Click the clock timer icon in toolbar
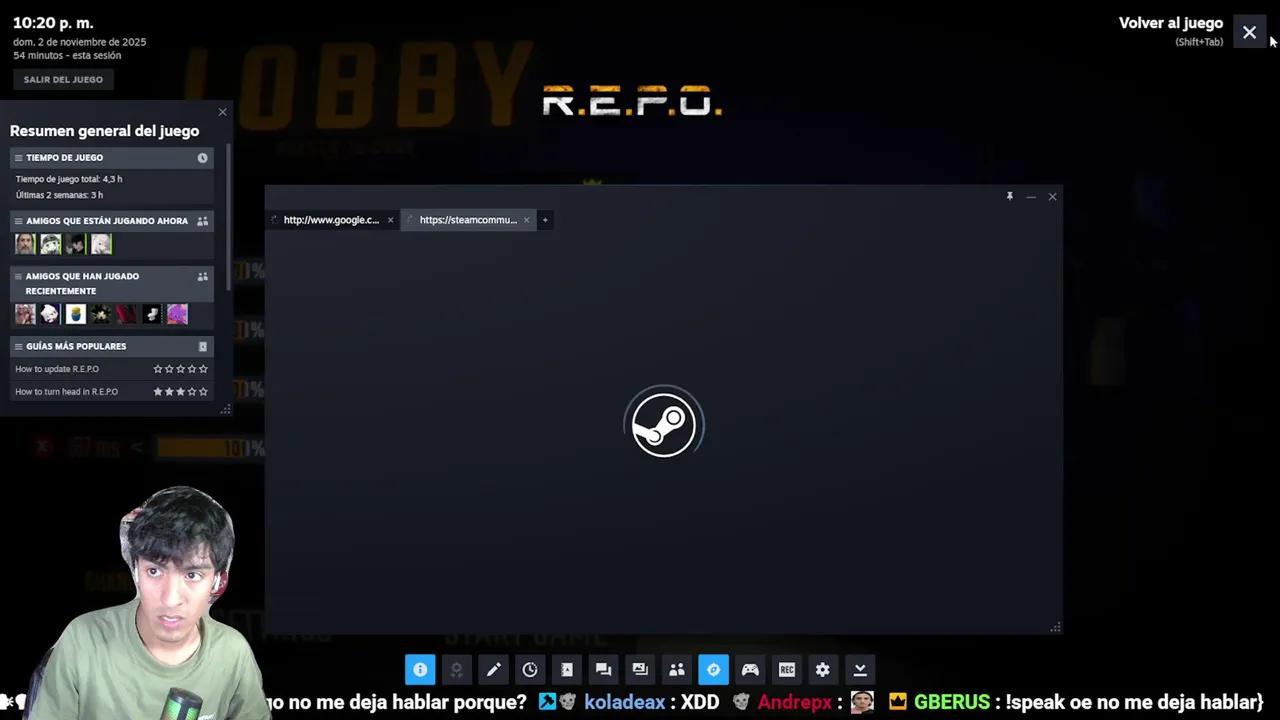The image size is (1280, 720). 530,670
